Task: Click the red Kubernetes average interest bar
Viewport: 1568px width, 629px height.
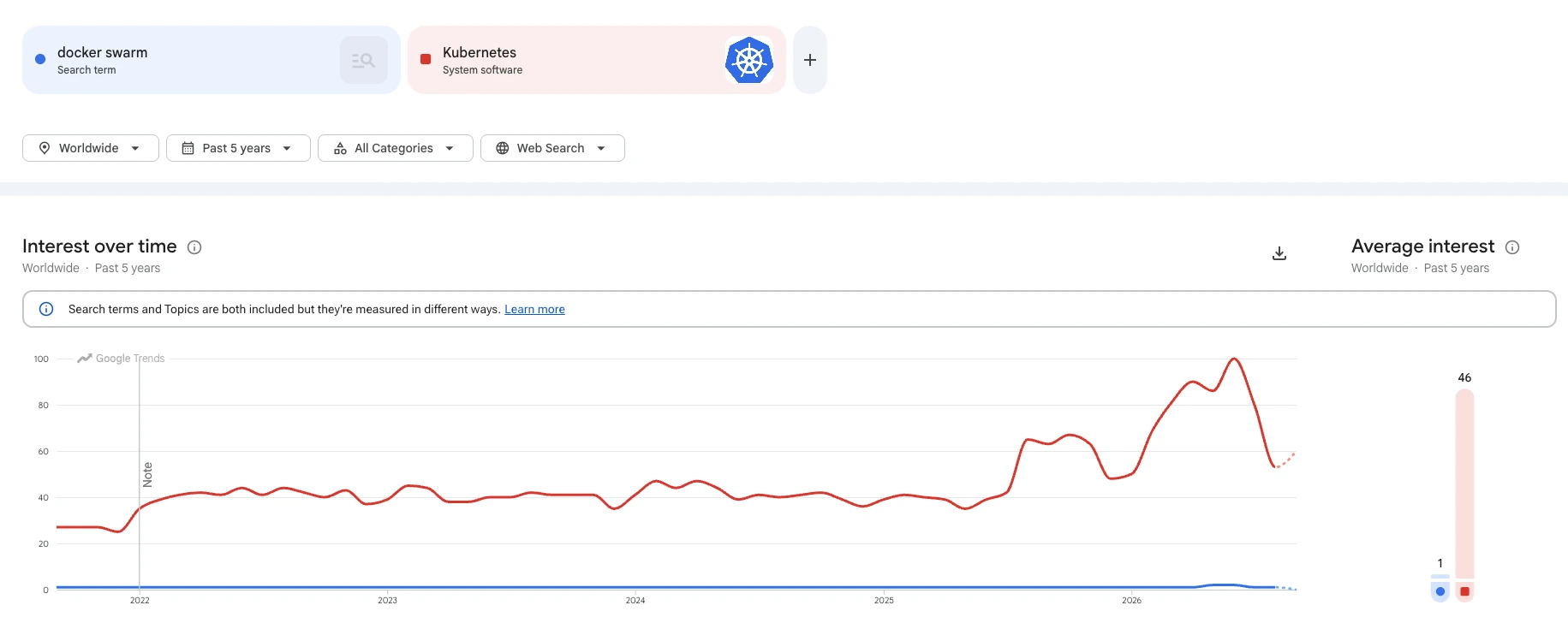Action: click(x=1464, y=484)
